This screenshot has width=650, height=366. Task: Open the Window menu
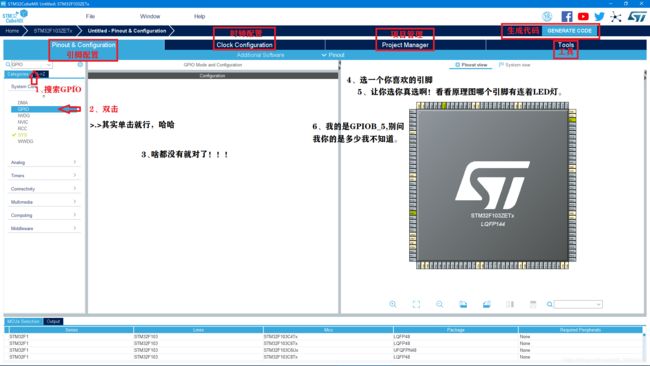point(150,17)
